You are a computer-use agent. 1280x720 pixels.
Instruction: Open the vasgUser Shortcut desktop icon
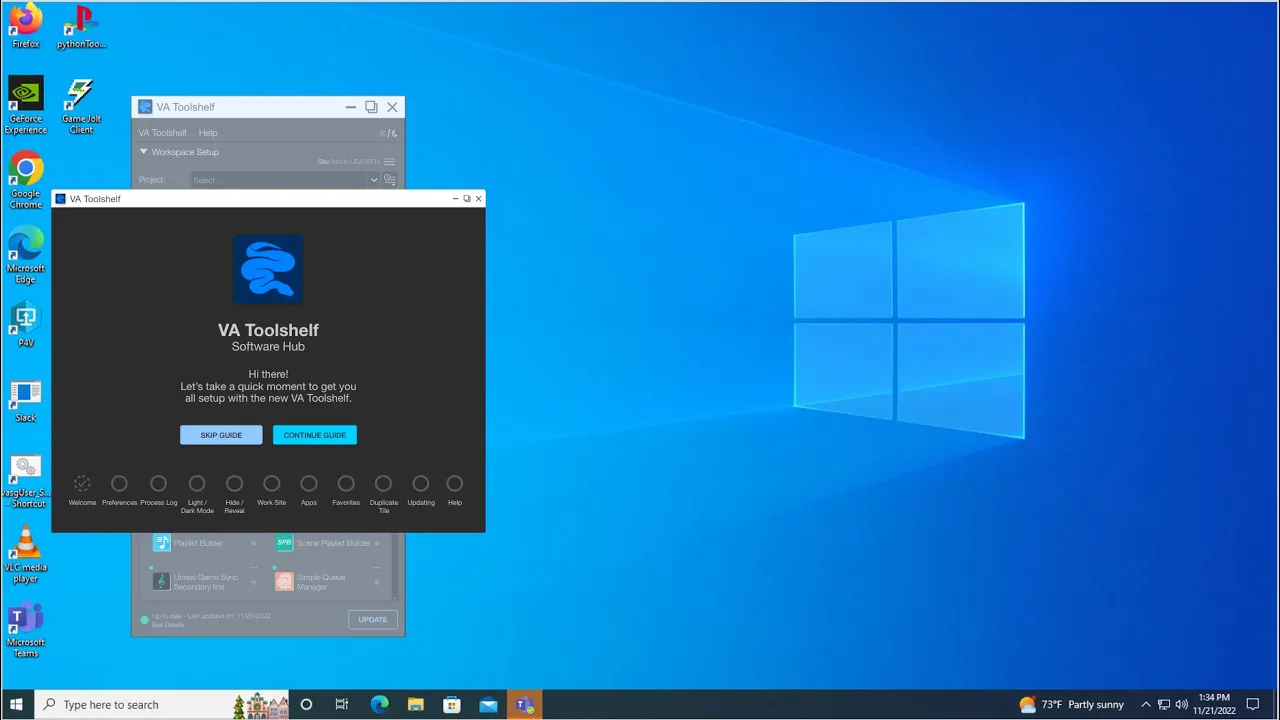[26, 480]
